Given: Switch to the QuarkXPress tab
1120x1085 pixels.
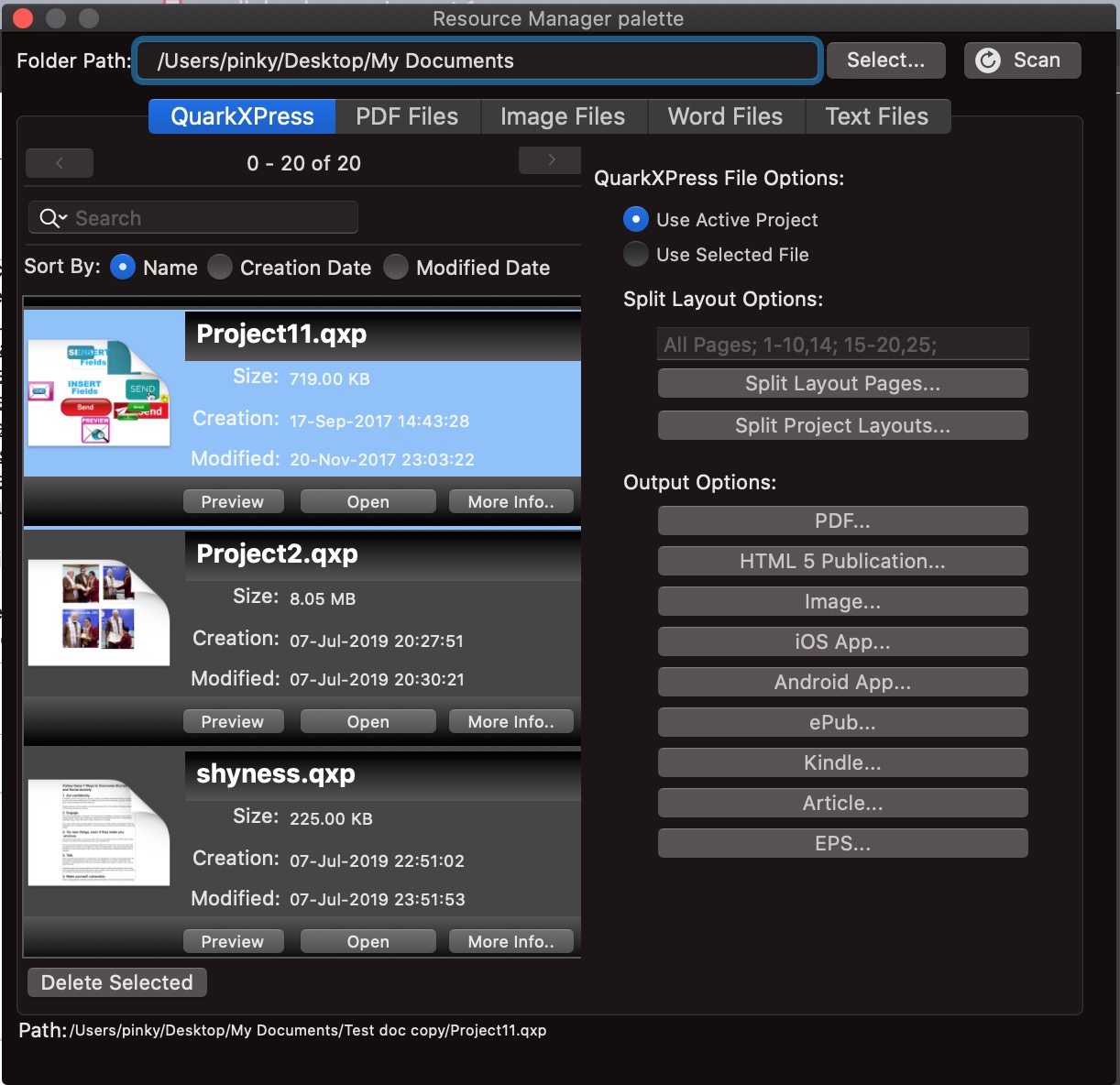Looking at the screenshot, I should [x=242, y=116].
